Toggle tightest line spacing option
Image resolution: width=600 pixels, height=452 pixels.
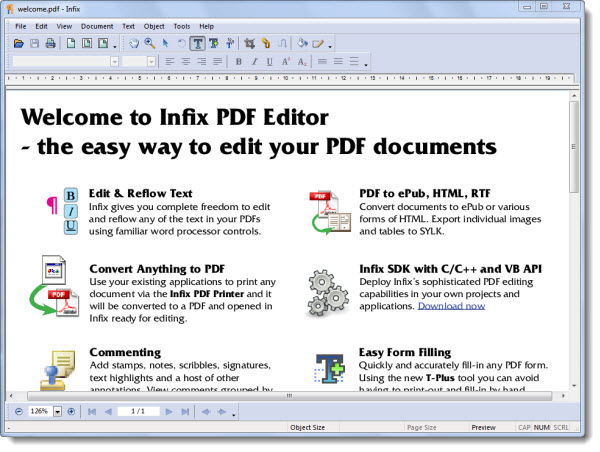[322, 61]
